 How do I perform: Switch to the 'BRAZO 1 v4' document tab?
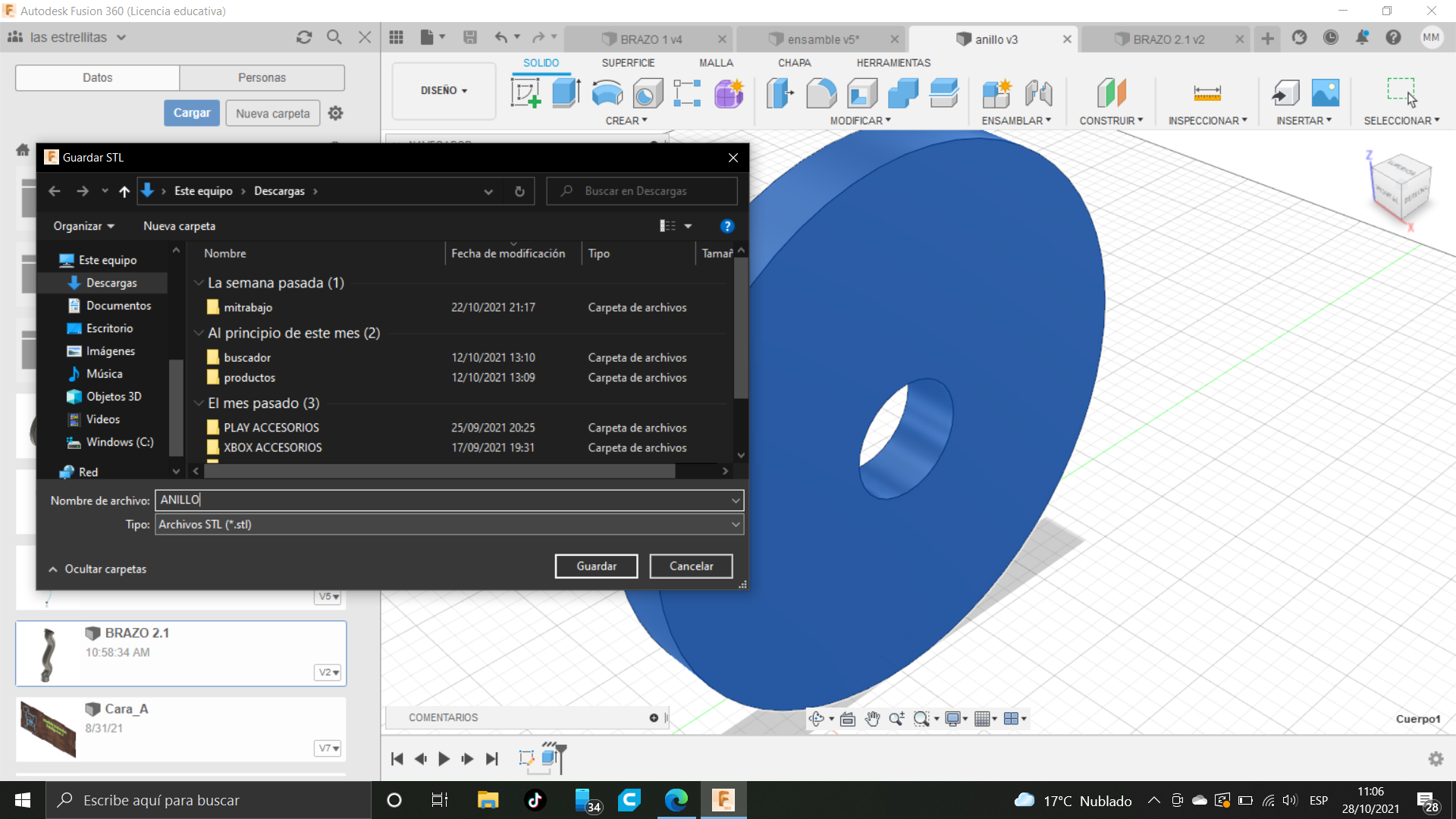[x=651, y=39]
